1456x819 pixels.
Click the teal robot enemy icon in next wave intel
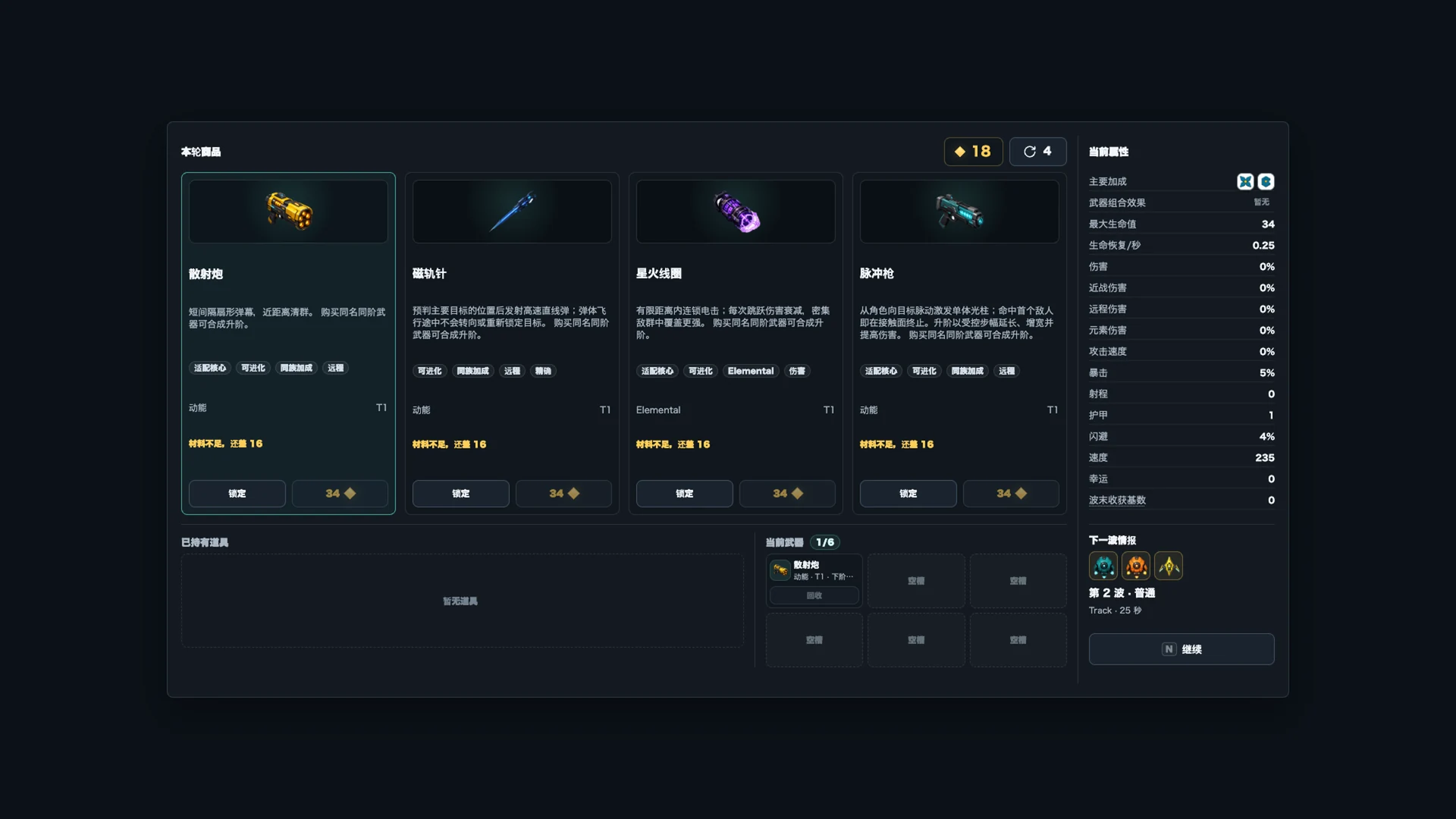(1103, 566)
